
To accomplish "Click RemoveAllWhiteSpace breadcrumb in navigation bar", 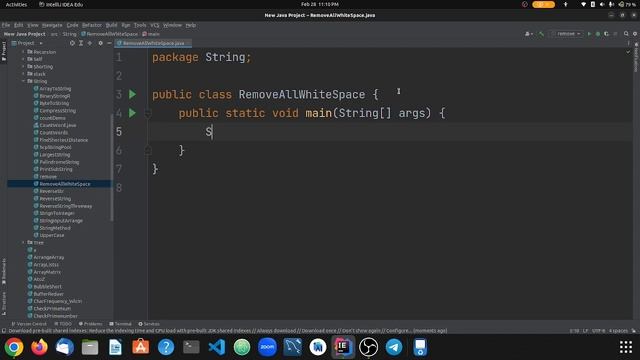I will click(x=109, y=34).
